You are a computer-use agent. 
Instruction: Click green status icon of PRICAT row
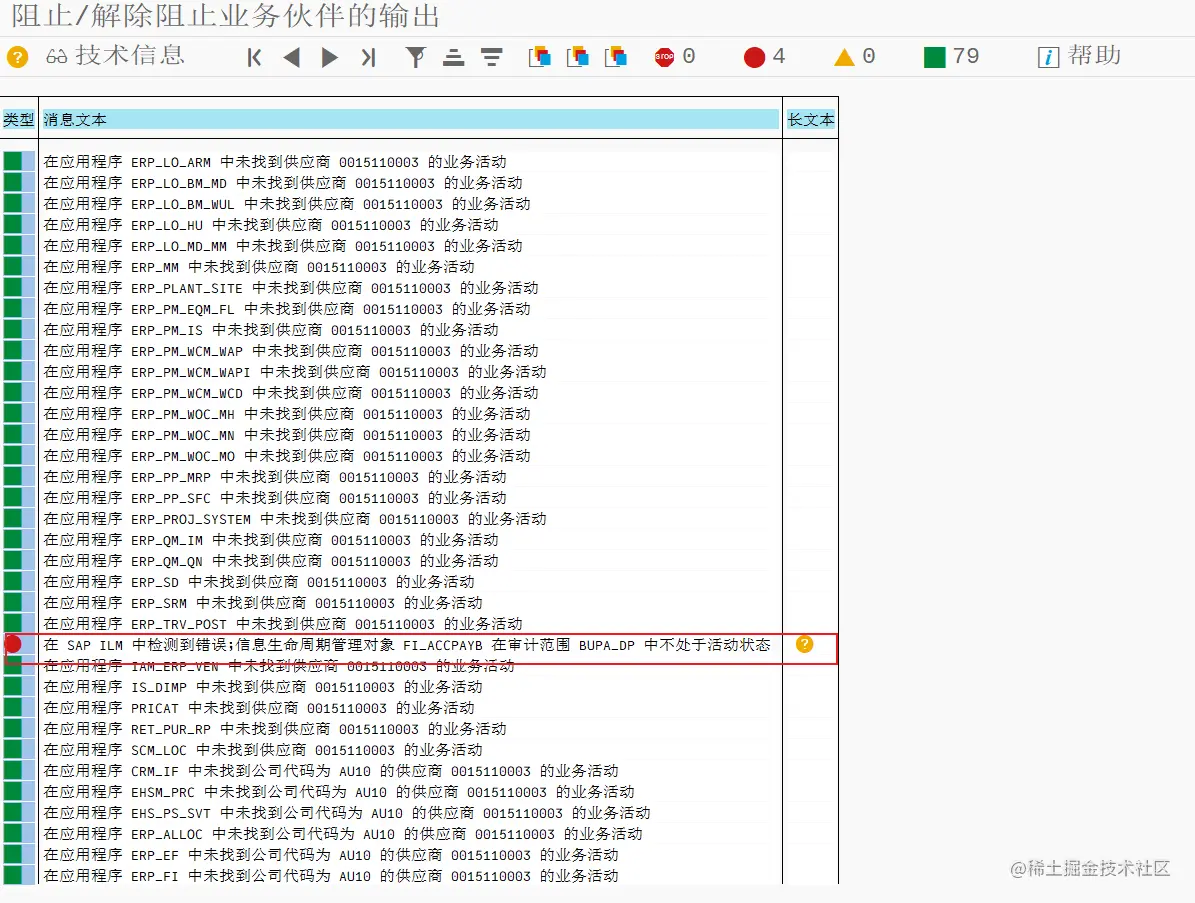point(13,708)
